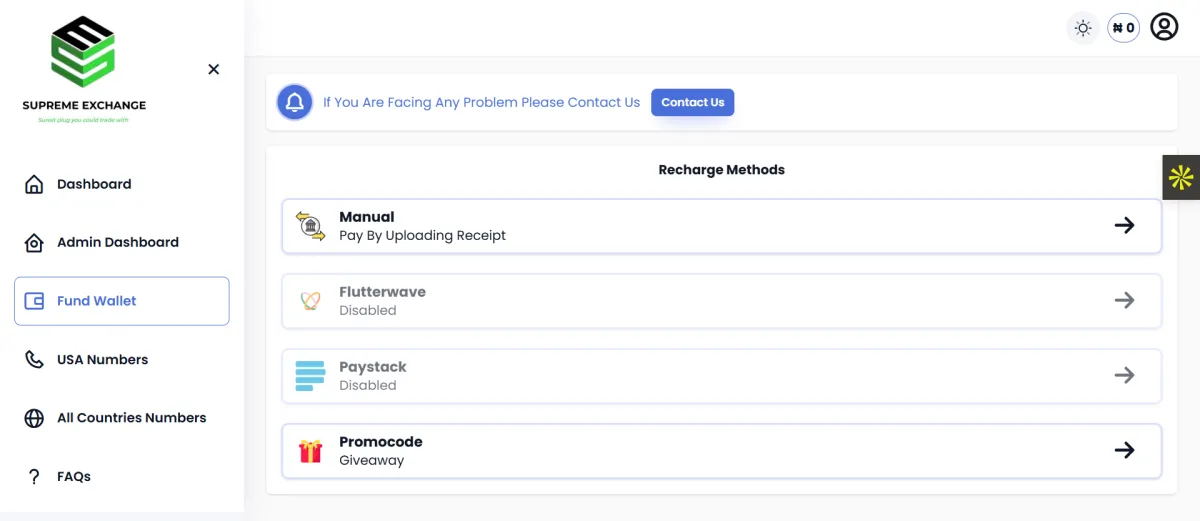Open the user profile avatar icon
The height and width of the screenshot is (521, 1200).
[x=1164, y=27]
